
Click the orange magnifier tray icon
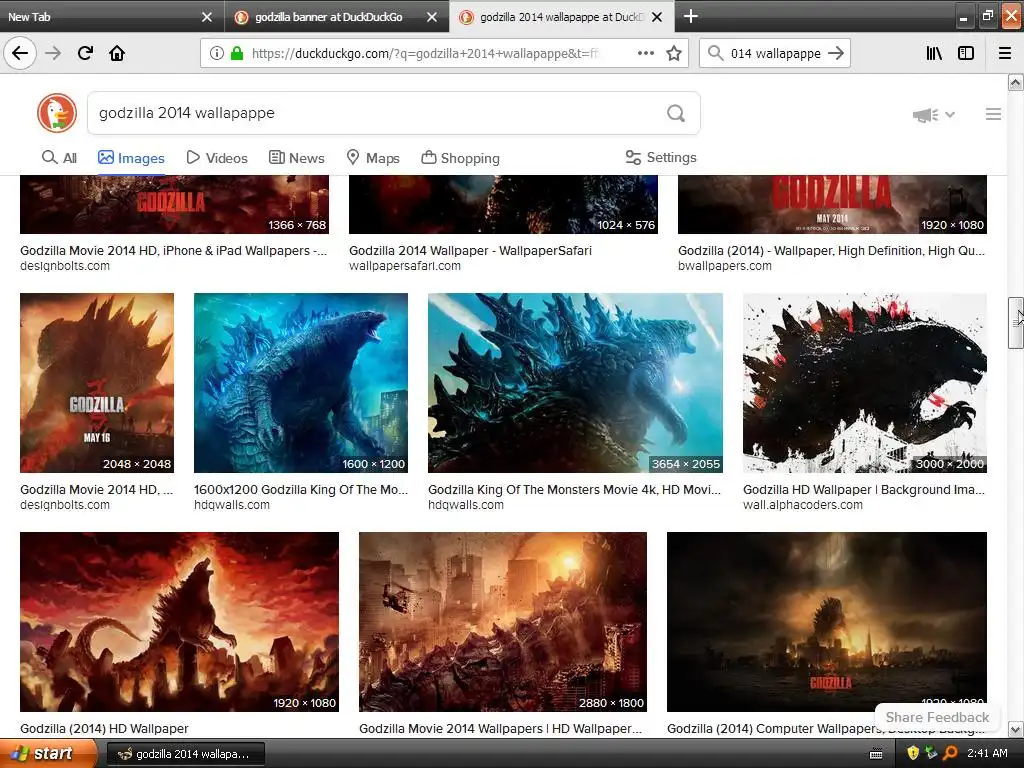(950, 753)
